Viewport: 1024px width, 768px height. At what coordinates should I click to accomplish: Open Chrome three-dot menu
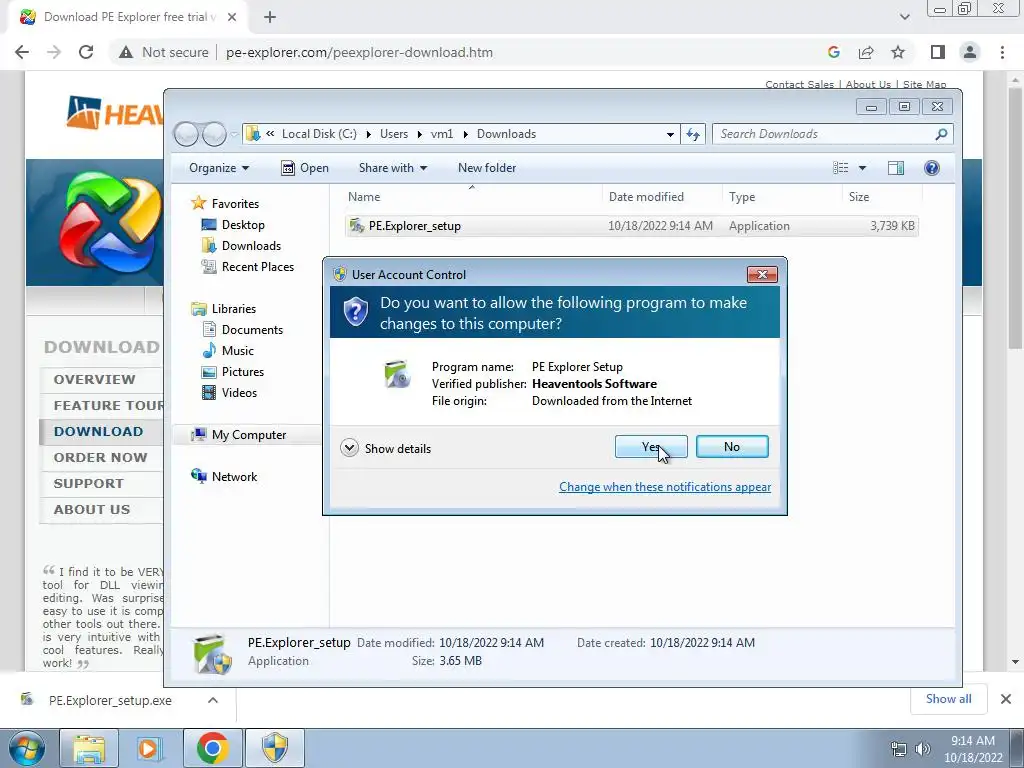click(1002, 52)
